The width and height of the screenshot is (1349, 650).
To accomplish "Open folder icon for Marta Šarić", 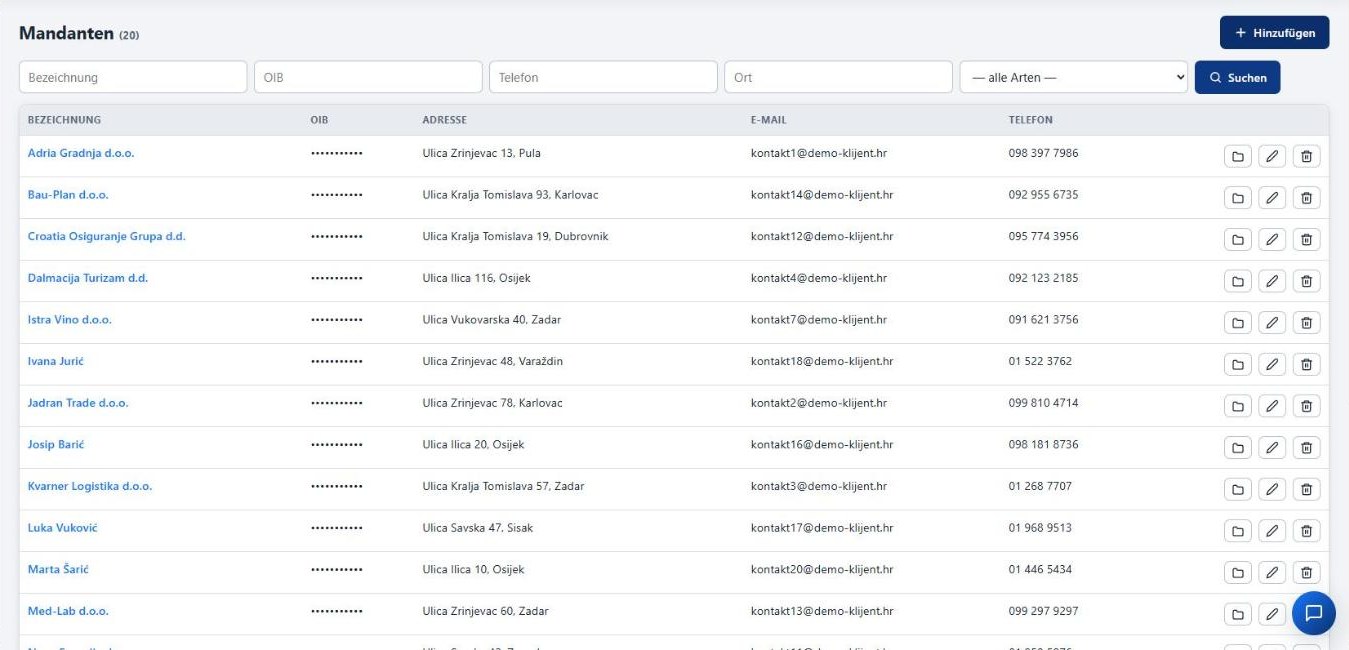I will tap(1237, 573).
